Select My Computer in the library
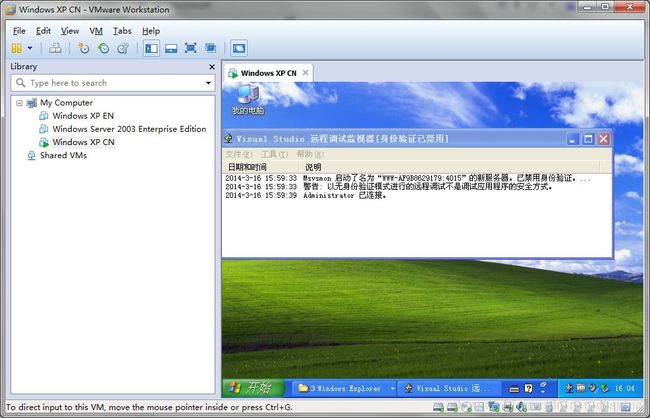Screen dimensions: 650x418 (66, 103)
